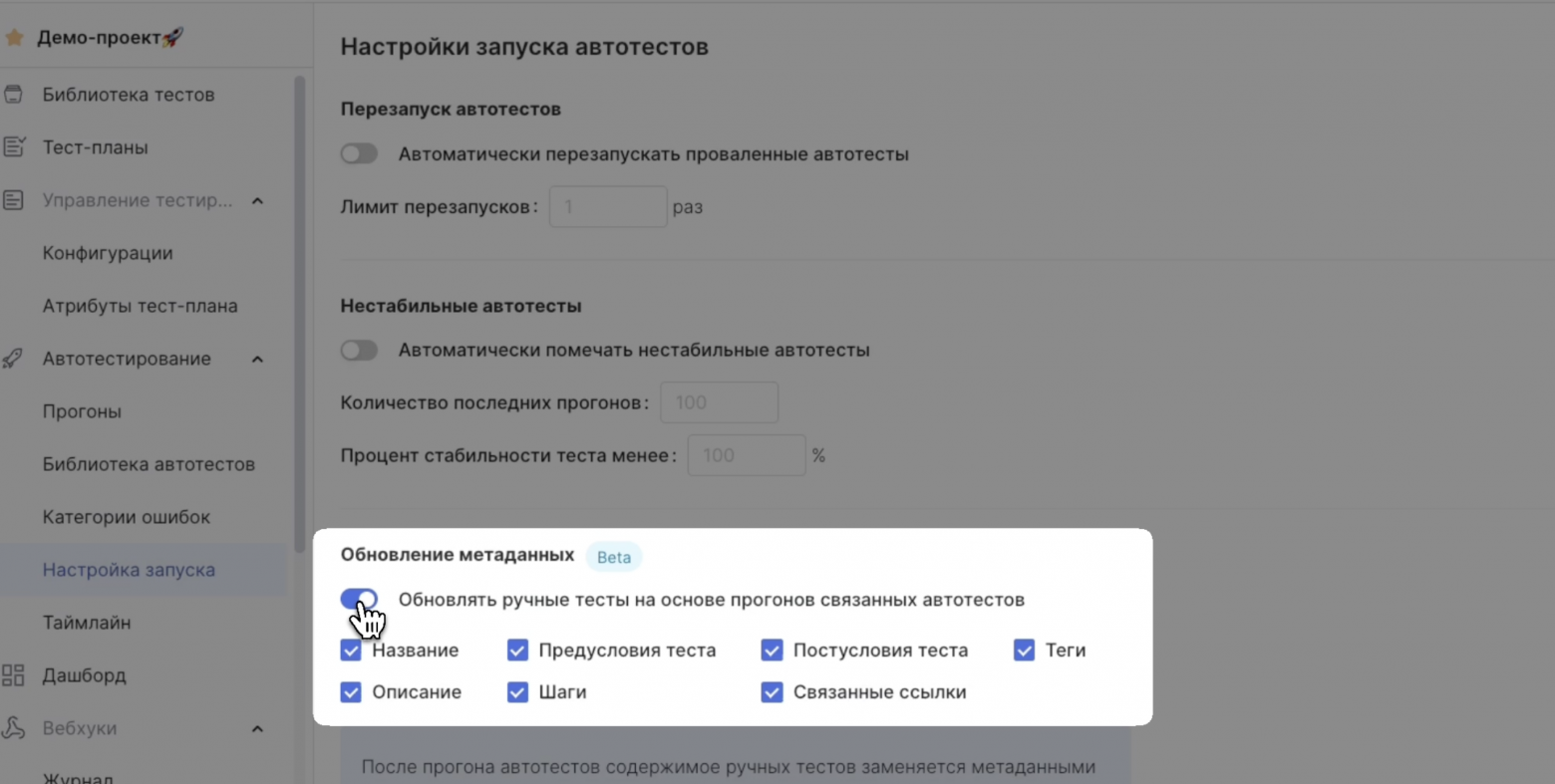Disable the Название metadata checkbox

tap(351, 650)
